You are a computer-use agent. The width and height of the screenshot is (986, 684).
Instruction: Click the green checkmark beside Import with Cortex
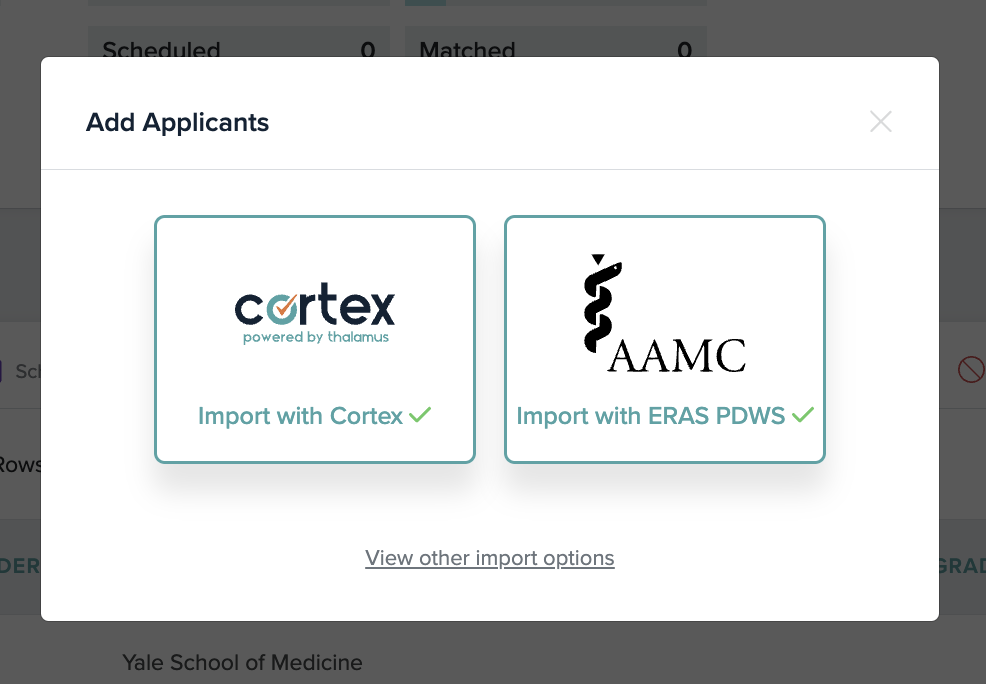click(x=420, y=415)
